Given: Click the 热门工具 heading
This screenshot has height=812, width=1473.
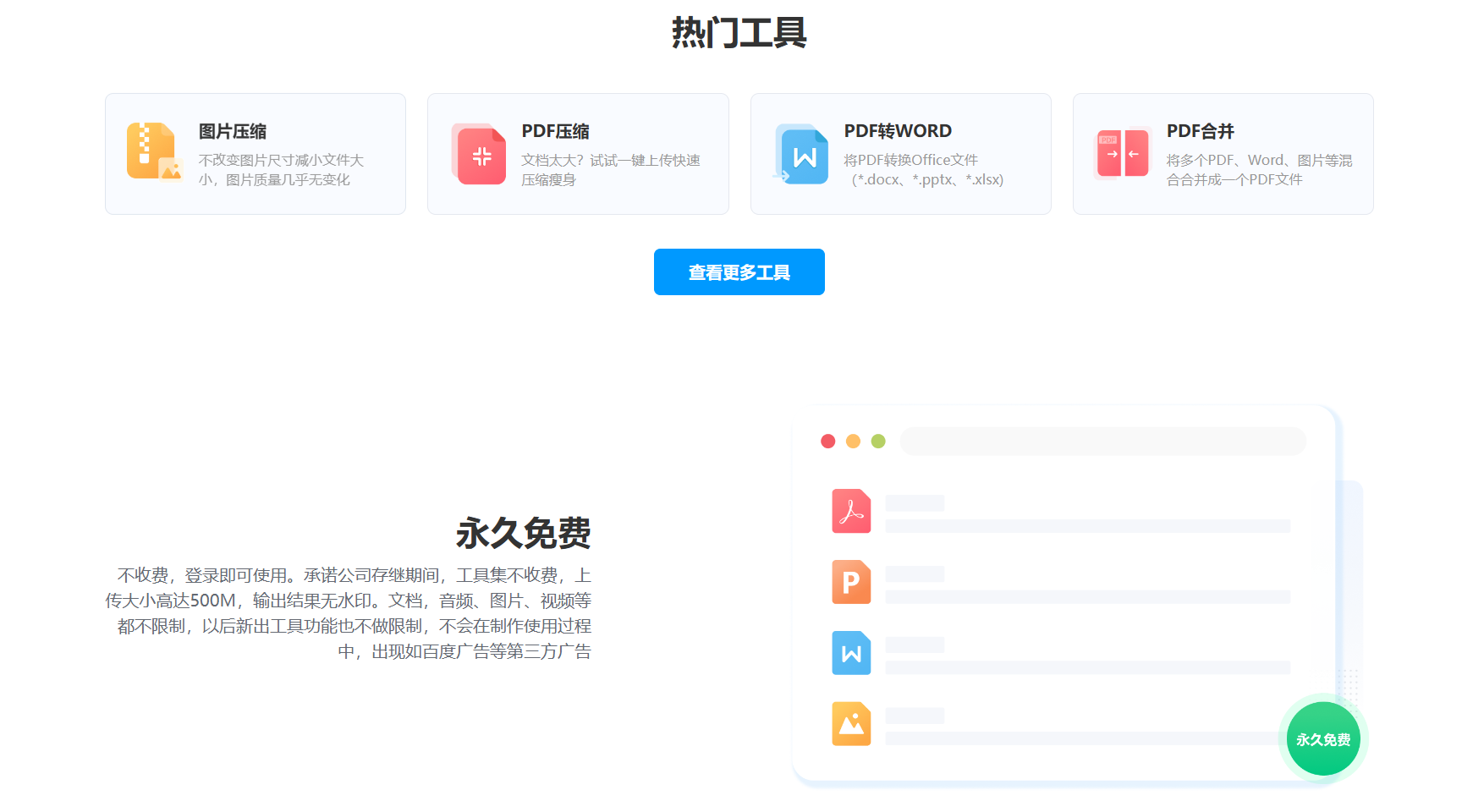Looking at the screenshot, I should point(739,34).
